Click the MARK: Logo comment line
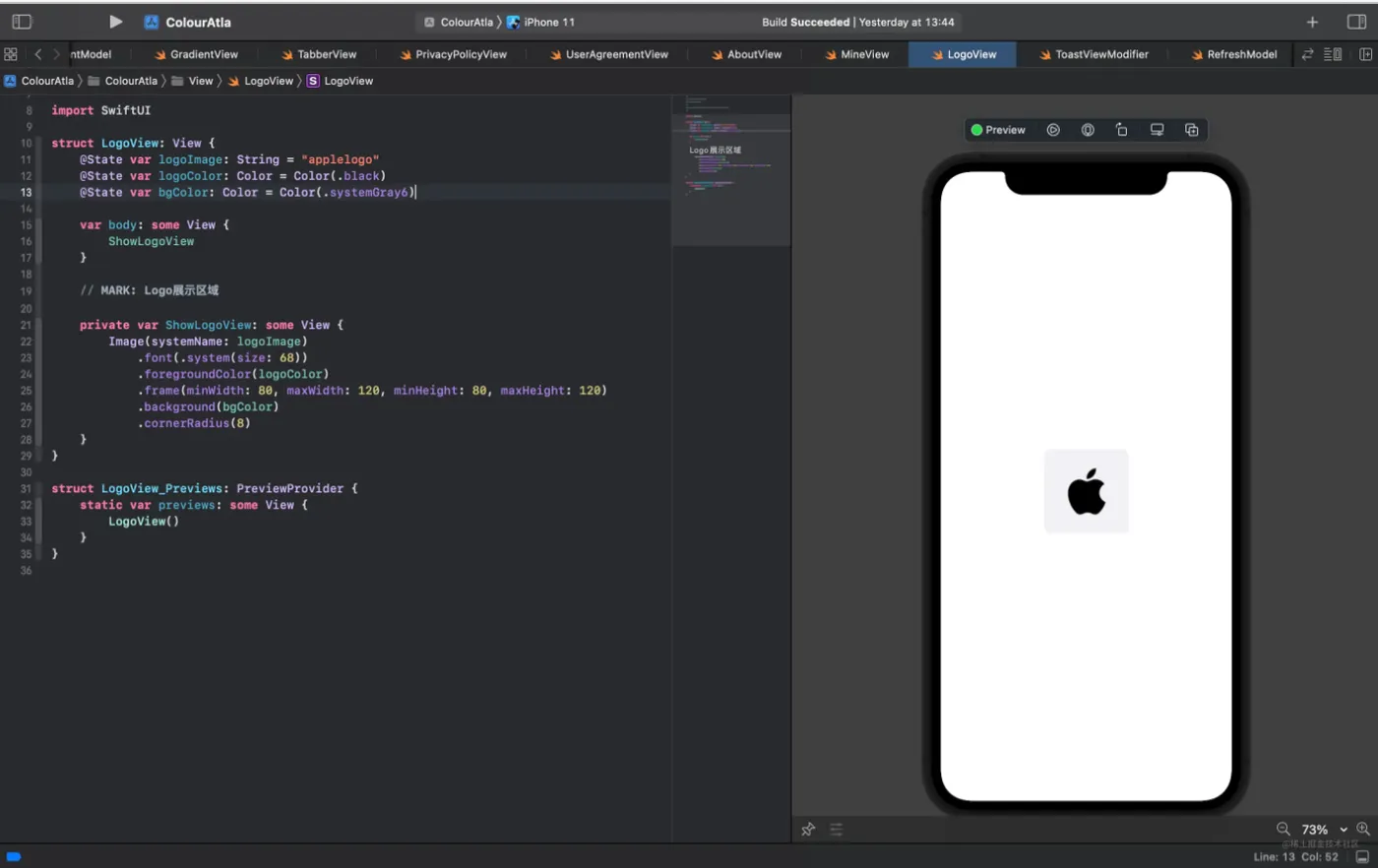 coord(150,290)
